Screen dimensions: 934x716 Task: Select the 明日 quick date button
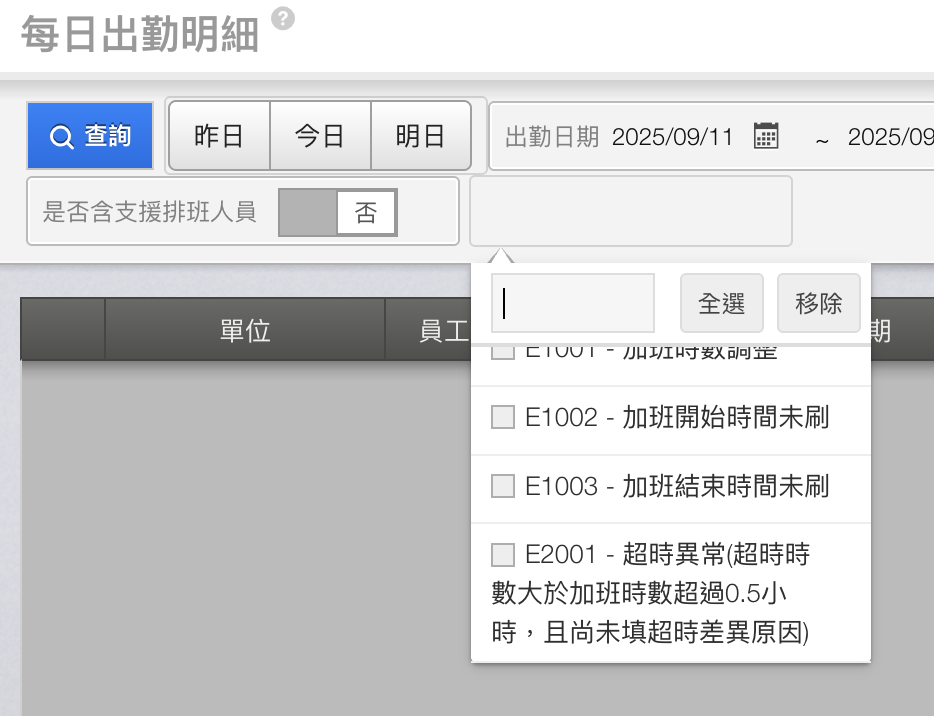(x=420, y=136)
